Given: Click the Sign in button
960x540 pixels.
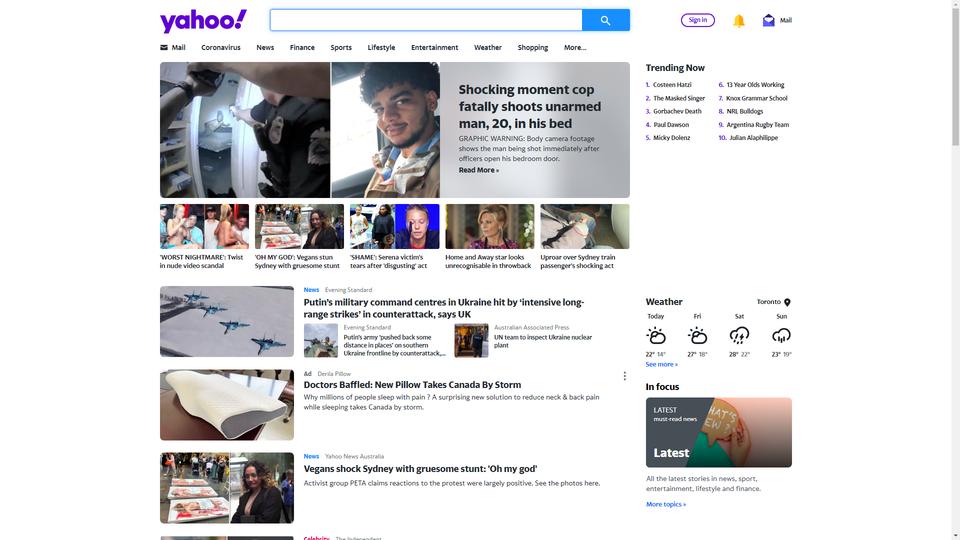Looking at the screenshot, I should 697,20.
